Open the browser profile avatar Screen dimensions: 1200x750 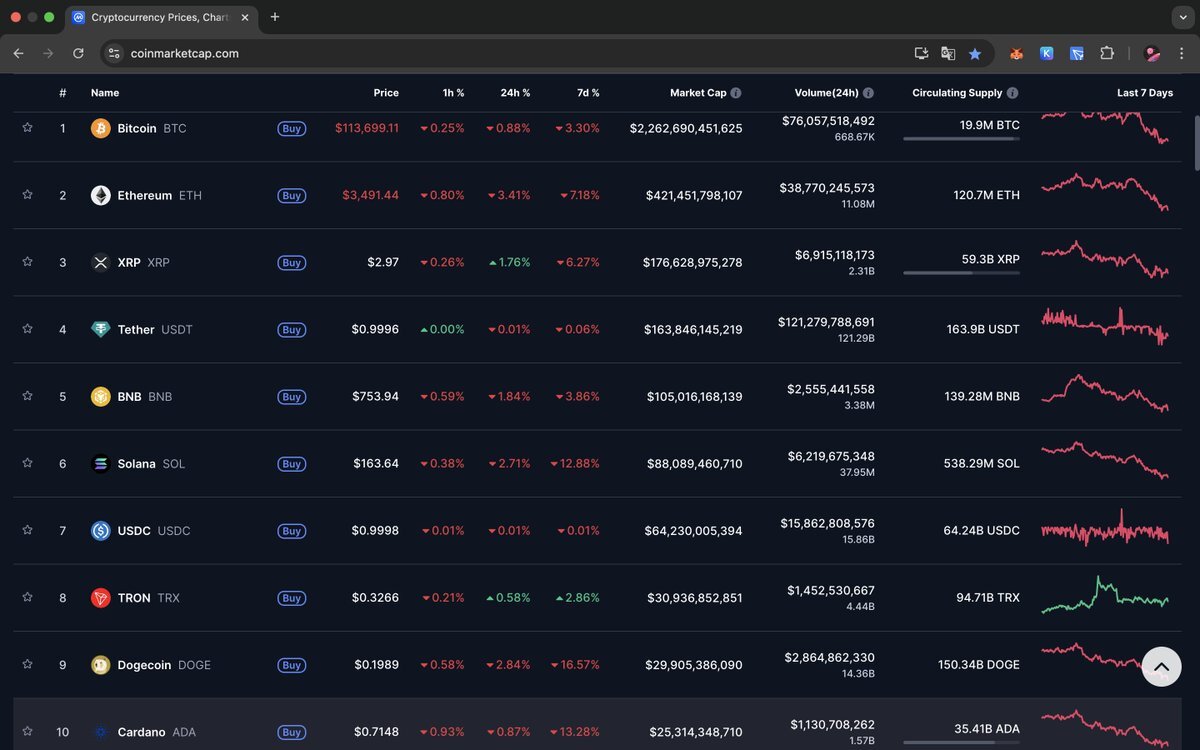[x=1152, y=53]
